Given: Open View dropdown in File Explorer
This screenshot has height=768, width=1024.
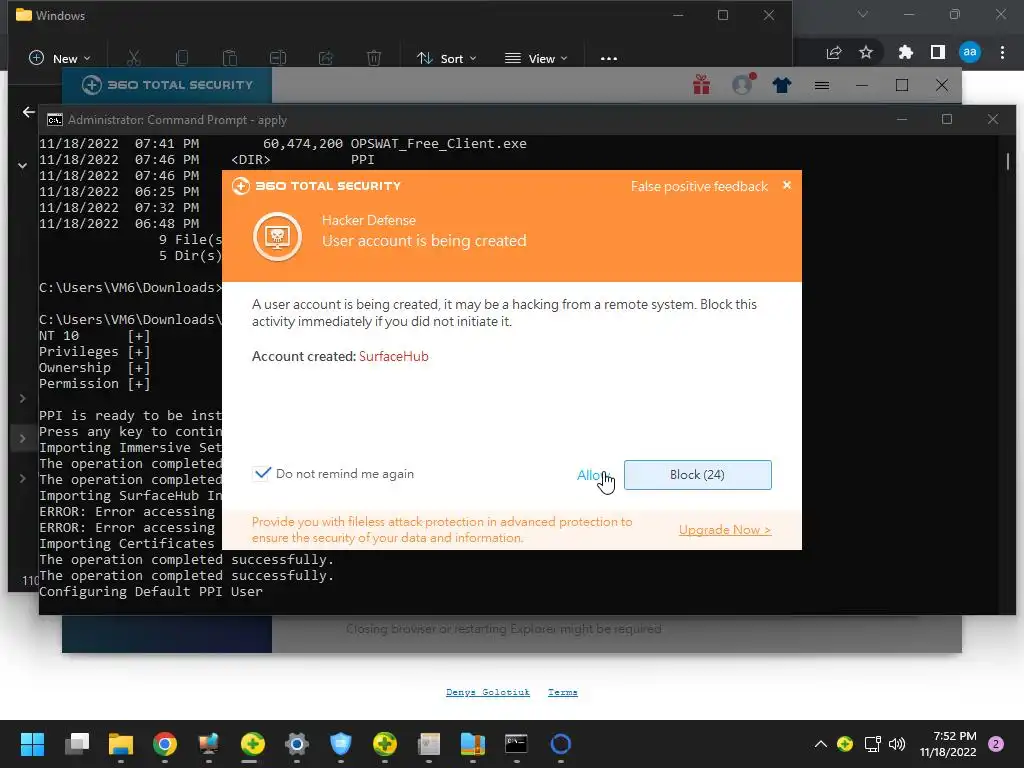Looking at the screenshot, I should point(536,58).
